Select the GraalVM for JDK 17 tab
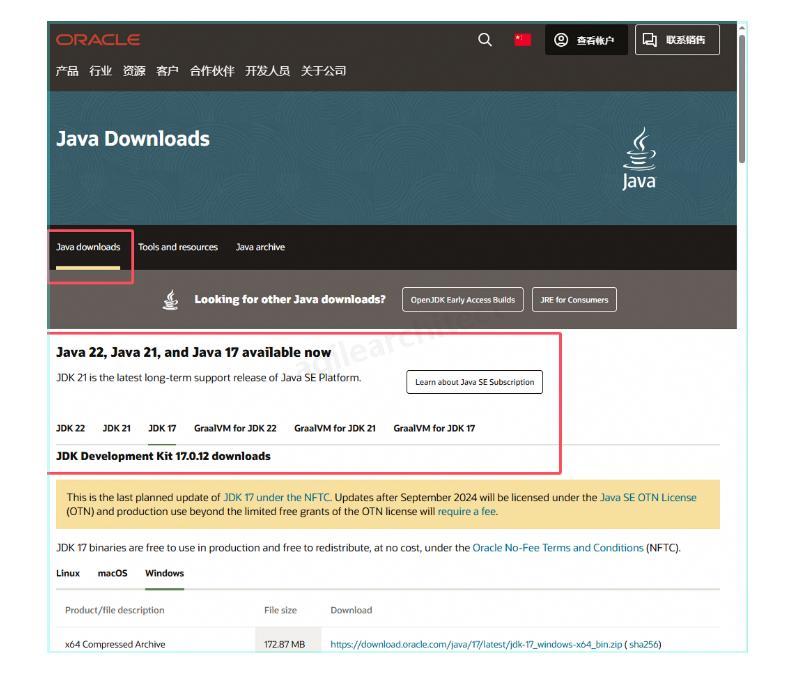The width and height of the screenshot is (796, 675). coord(434,428)
